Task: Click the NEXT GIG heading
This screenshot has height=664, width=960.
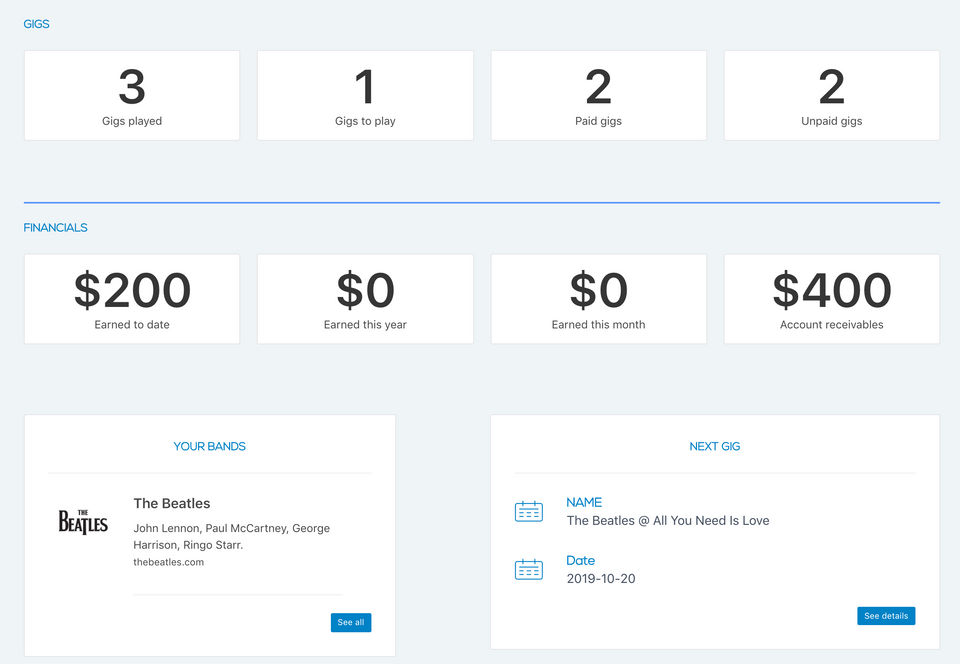Action: coord(714,446)
